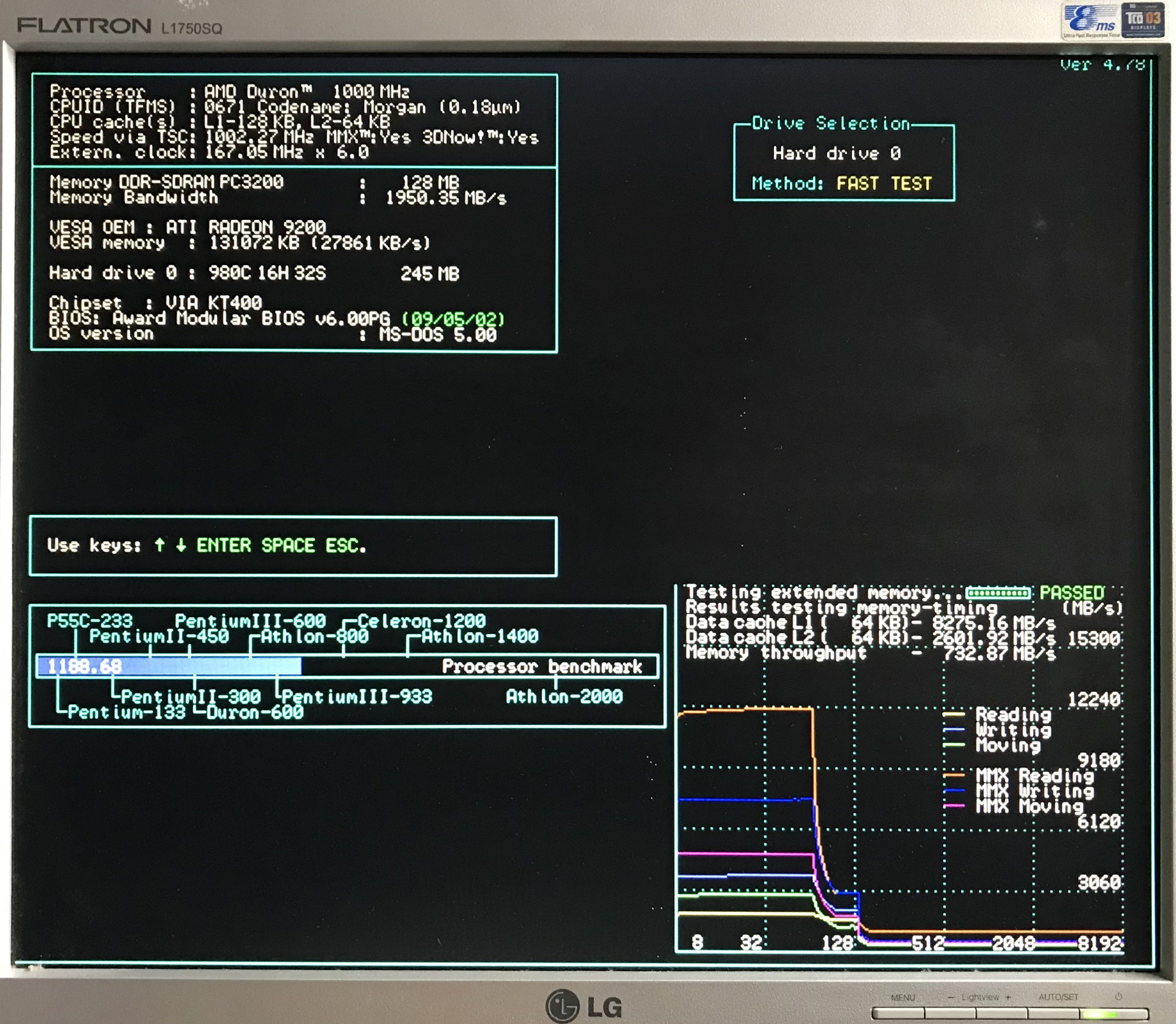This screenshot has width=1176, height=1024.
Task: Click the 8ms response time sticker
Action: pos(1090,21)
